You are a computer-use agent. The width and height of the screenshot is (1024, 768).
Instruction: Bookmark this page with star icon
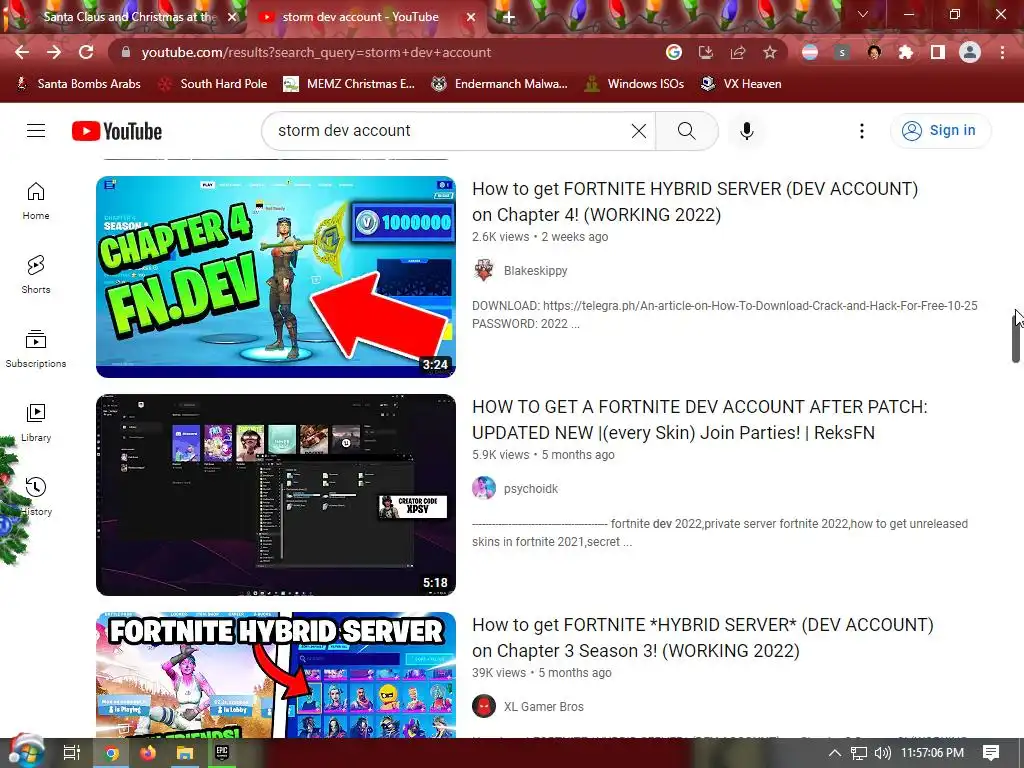(x=770, y=52)
